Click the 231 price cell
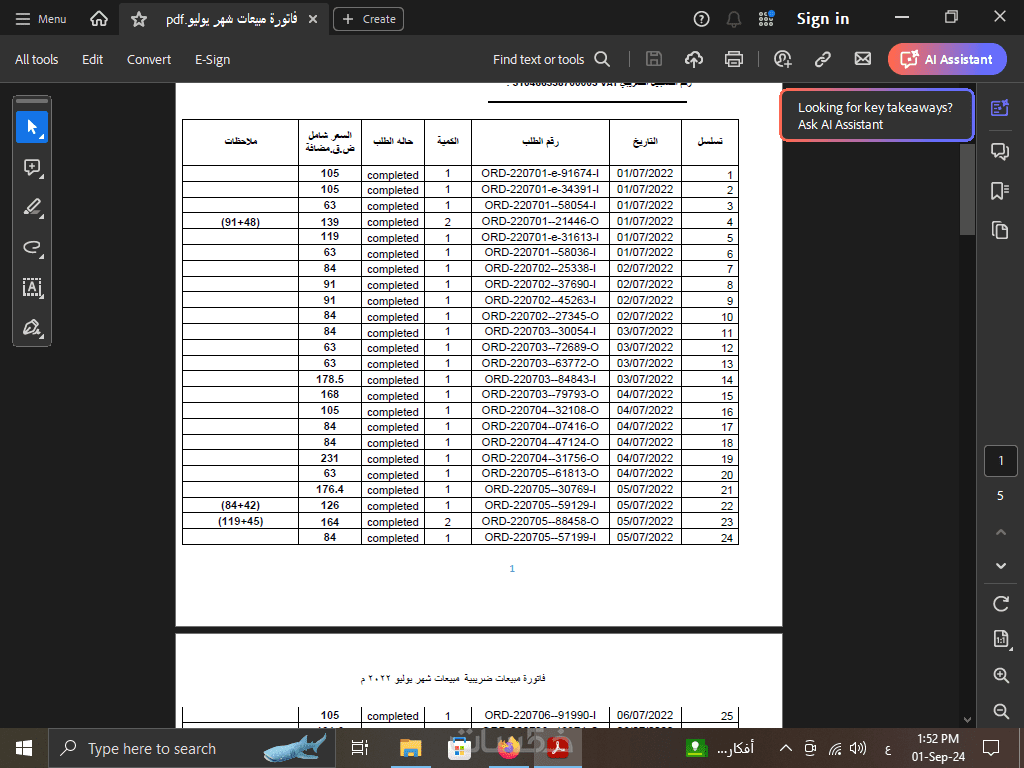The image size is (1024, 768). click(330, 458)
